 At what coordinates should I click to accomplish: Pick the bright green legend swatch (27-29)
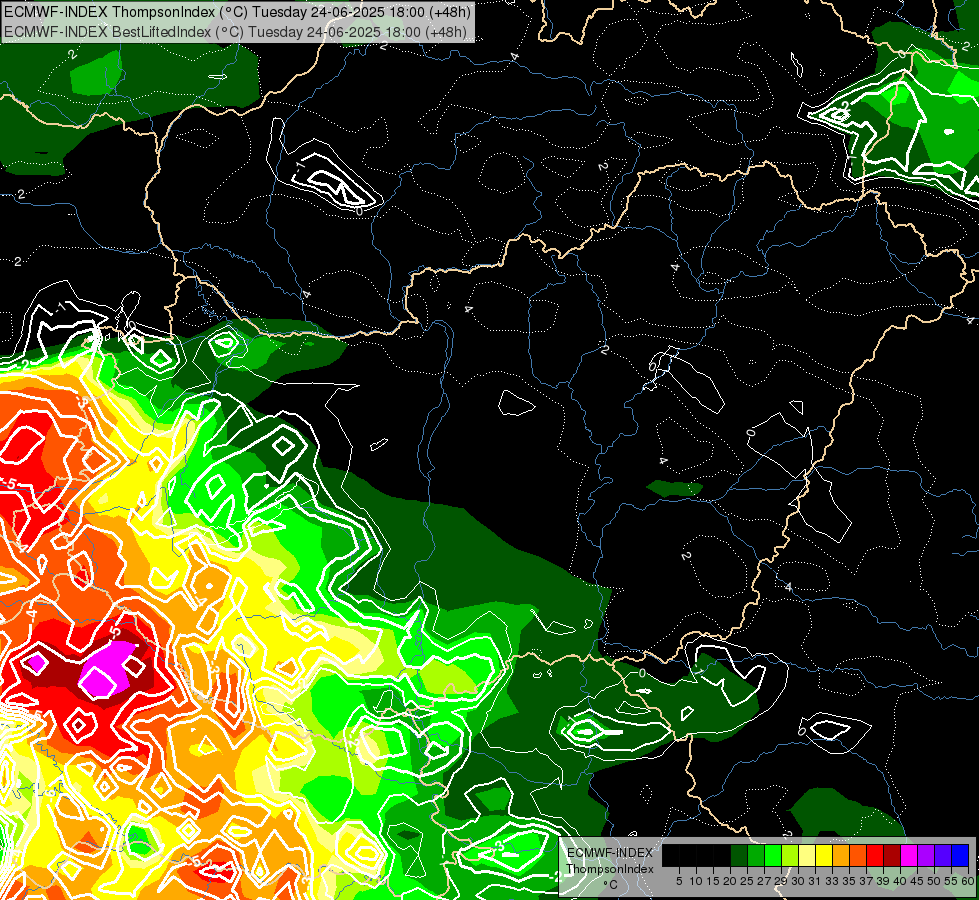click(x=773, y=855)
